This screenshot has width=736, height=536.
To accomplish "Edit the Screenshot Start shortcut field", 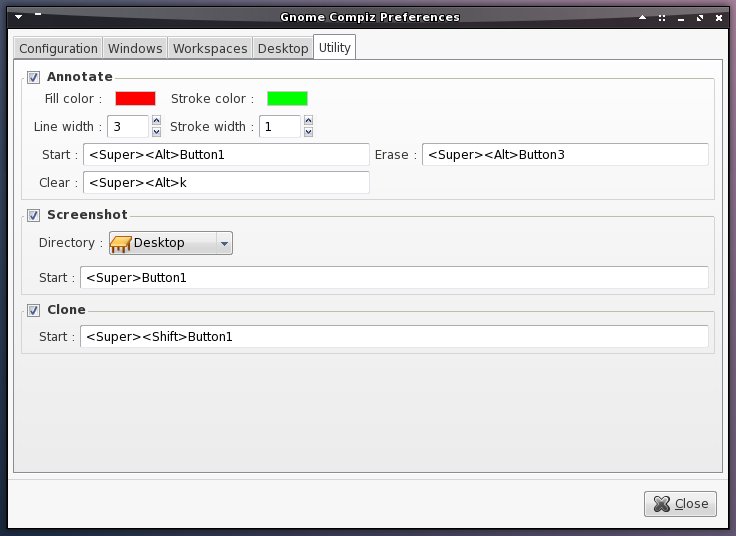I will click(394, 277).
